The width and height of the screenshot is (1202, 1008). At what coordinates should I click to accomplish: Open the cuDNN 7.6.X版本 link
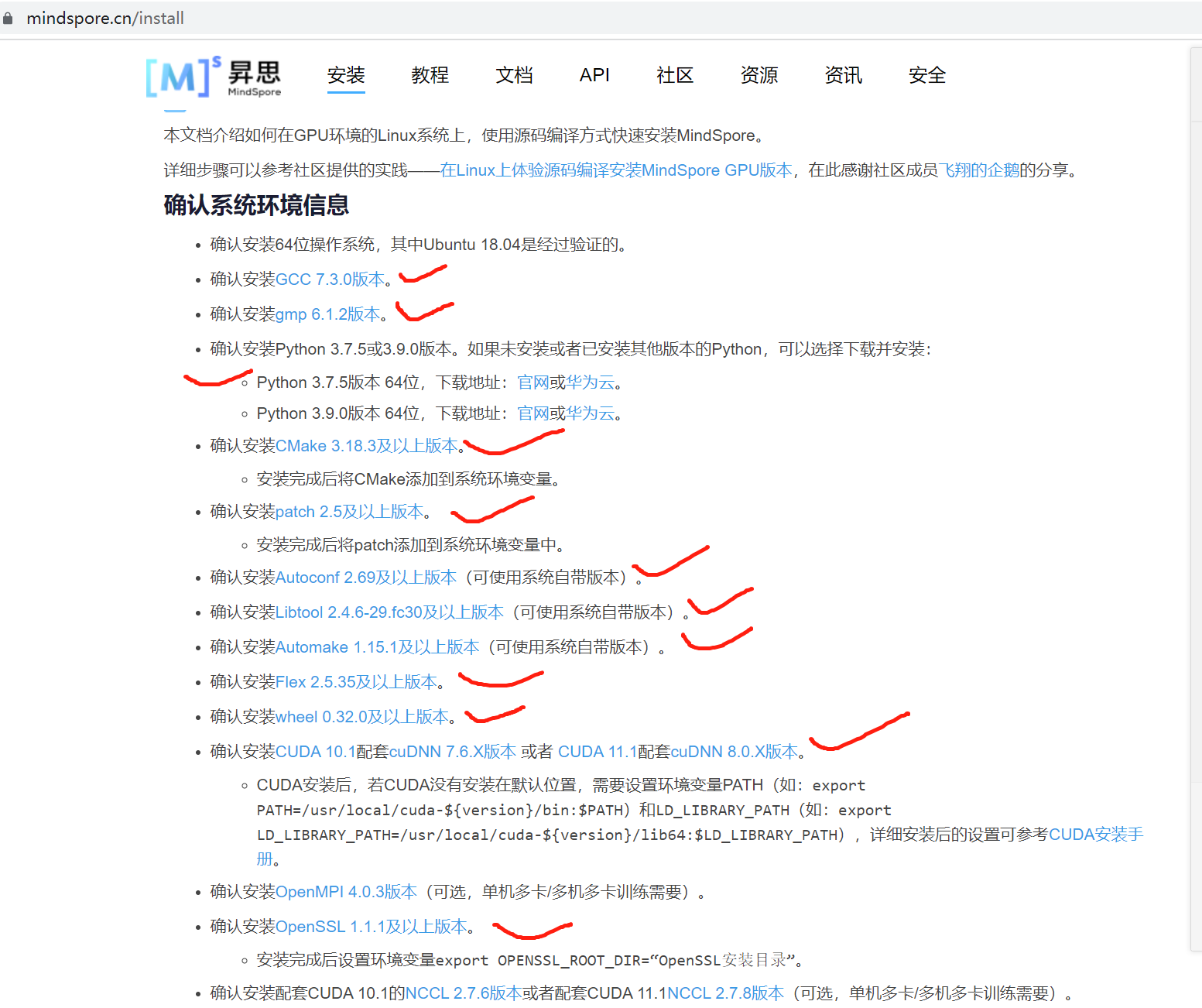click(453, 752)
